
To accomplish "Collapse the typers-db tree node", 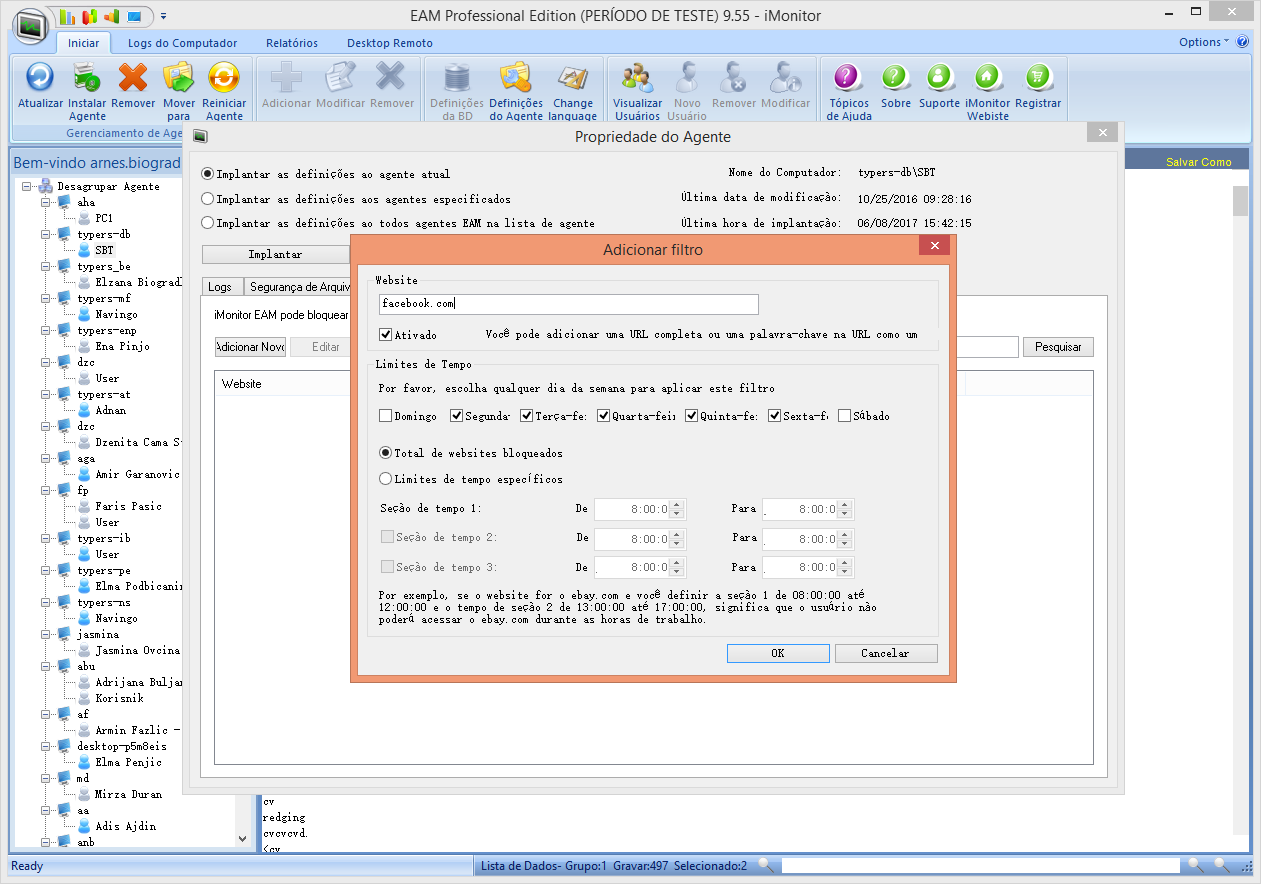I will pos(45,234).
